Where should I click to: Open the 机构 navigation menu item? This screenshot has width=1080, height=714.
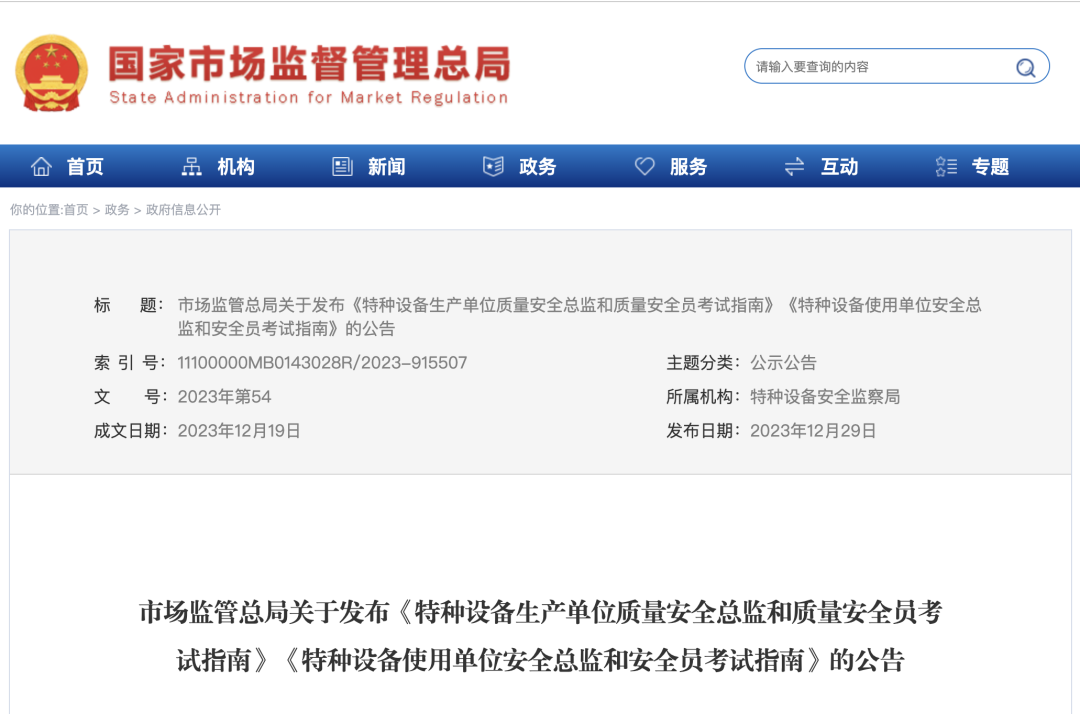236,167
